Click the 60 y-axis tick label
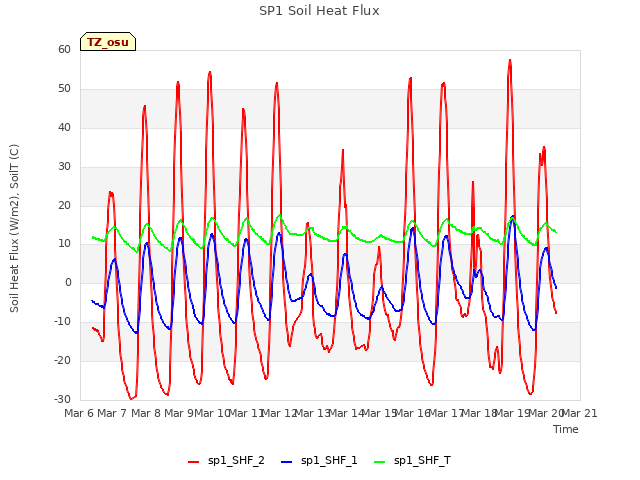Image resolution: width=640 pixels, height=480 pixels. 64,50
